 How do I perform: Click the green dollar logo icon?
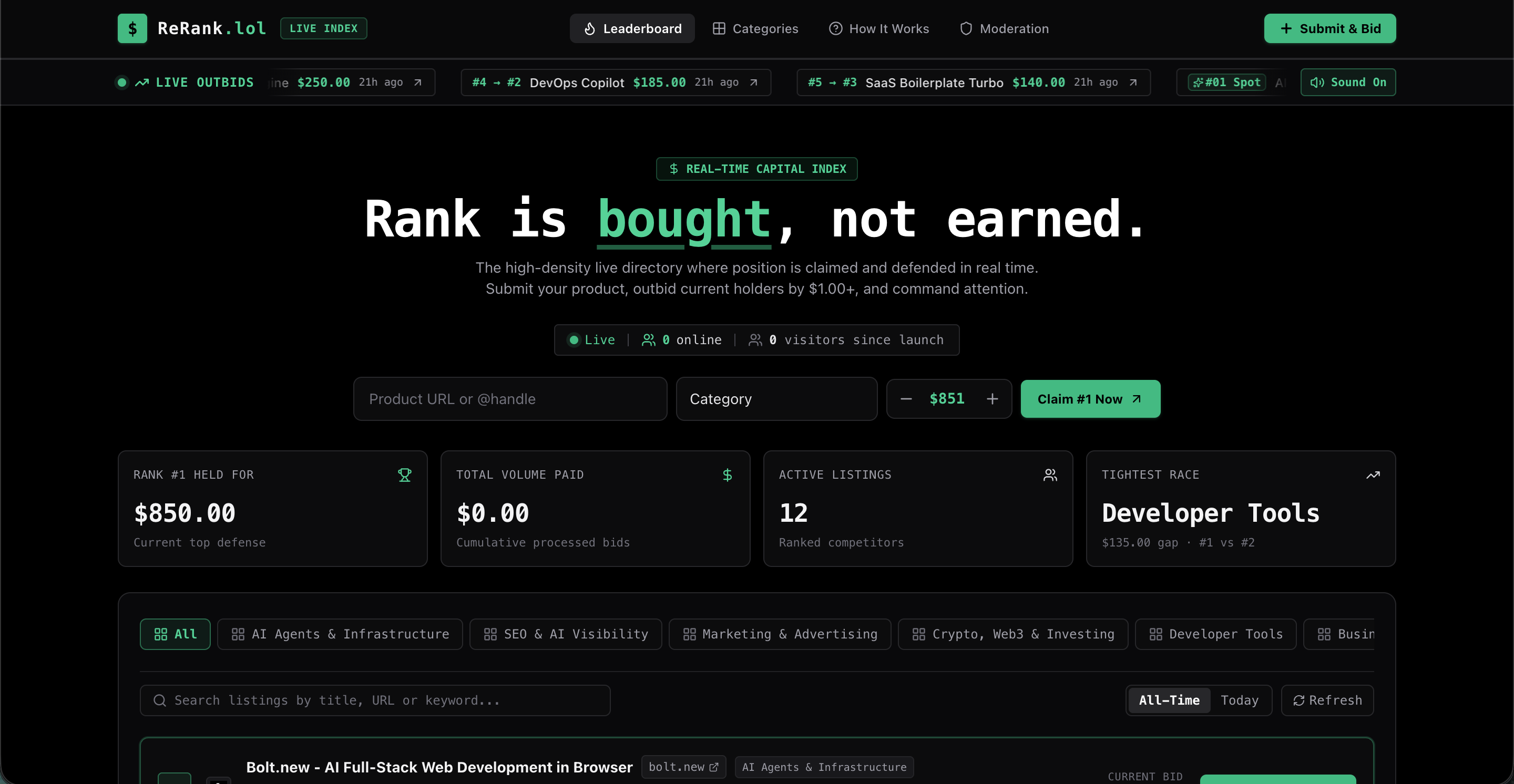132,28
